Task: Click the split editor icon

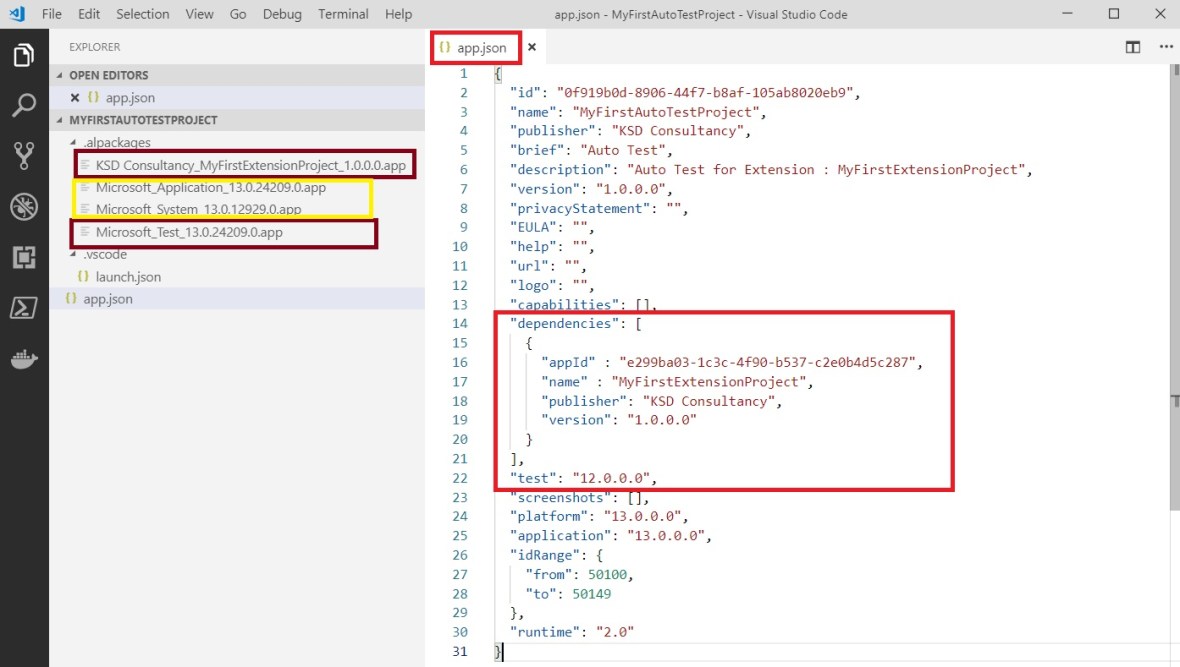Action: [1133, 47]
